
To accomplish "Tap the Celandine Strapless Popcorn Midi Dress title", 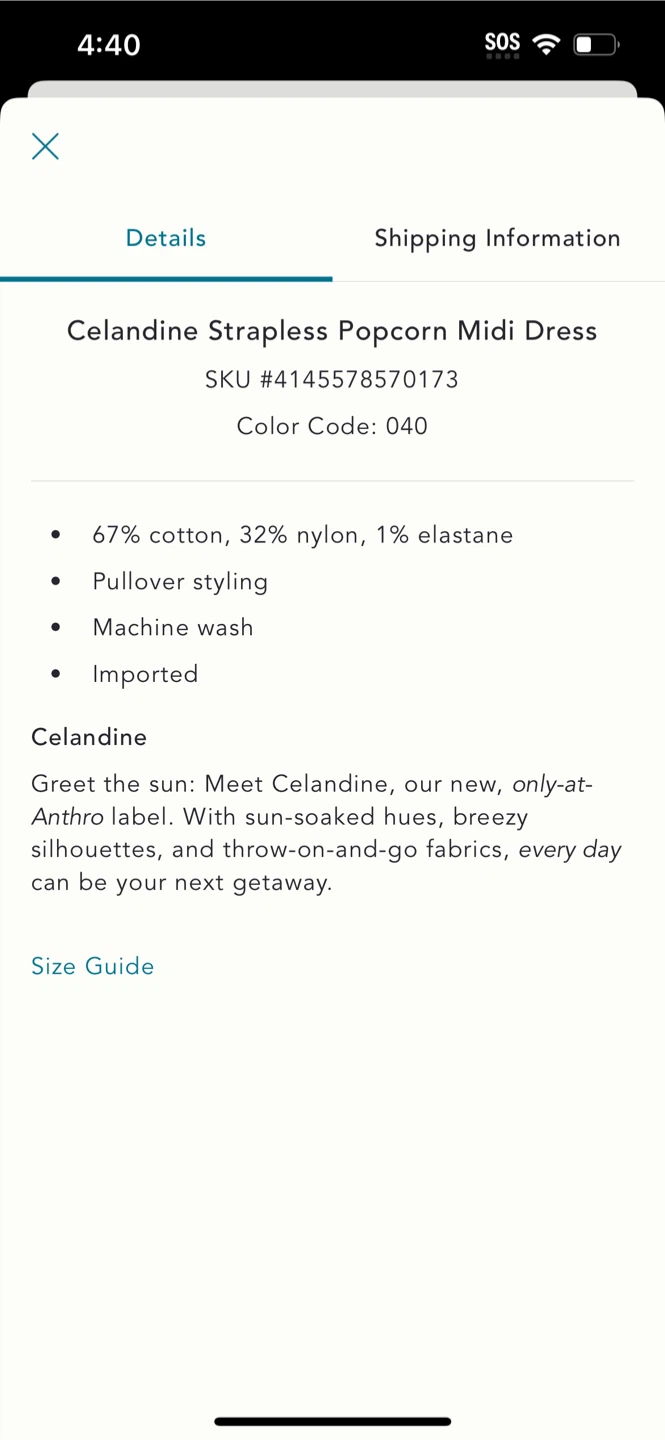I will coord(332,331).
